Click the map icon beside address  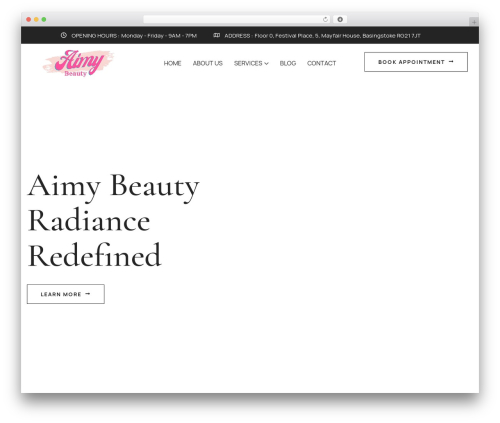216,35
